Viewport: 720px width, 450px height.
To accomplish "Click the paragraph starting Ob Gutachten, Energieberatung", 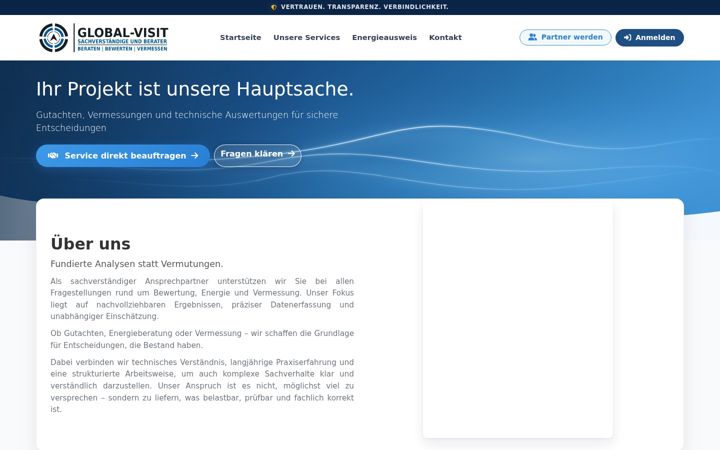I will (202, 339).
